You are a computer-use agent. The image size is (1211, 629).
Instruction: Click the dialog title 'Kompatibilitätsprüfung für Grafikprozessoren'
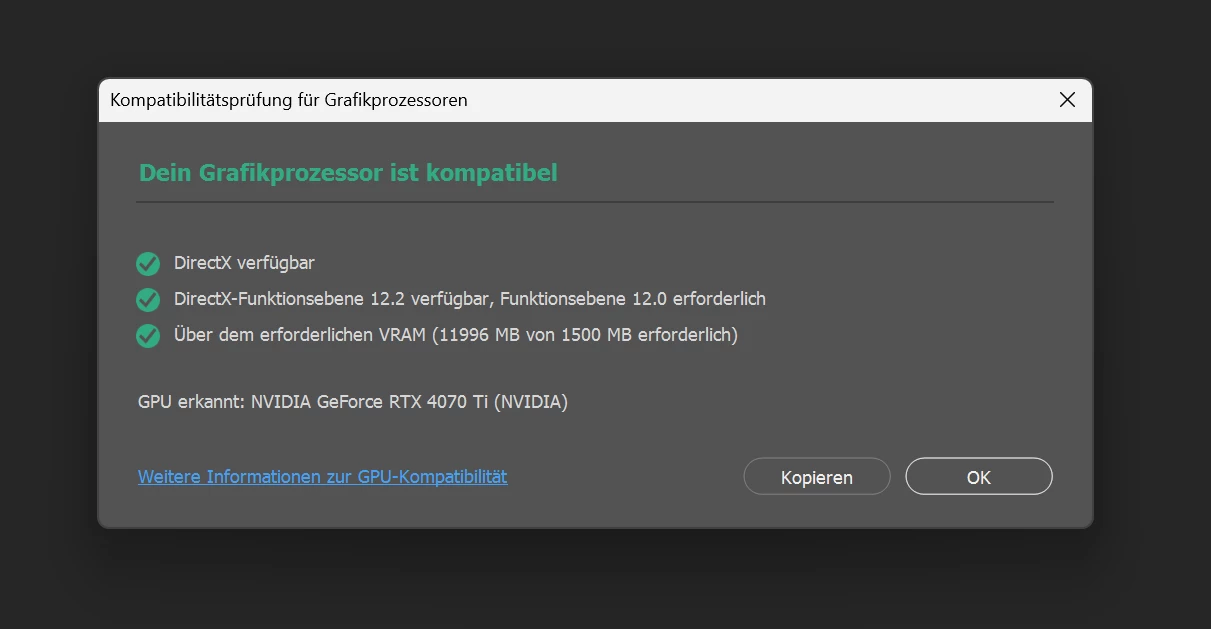[289, 100]
